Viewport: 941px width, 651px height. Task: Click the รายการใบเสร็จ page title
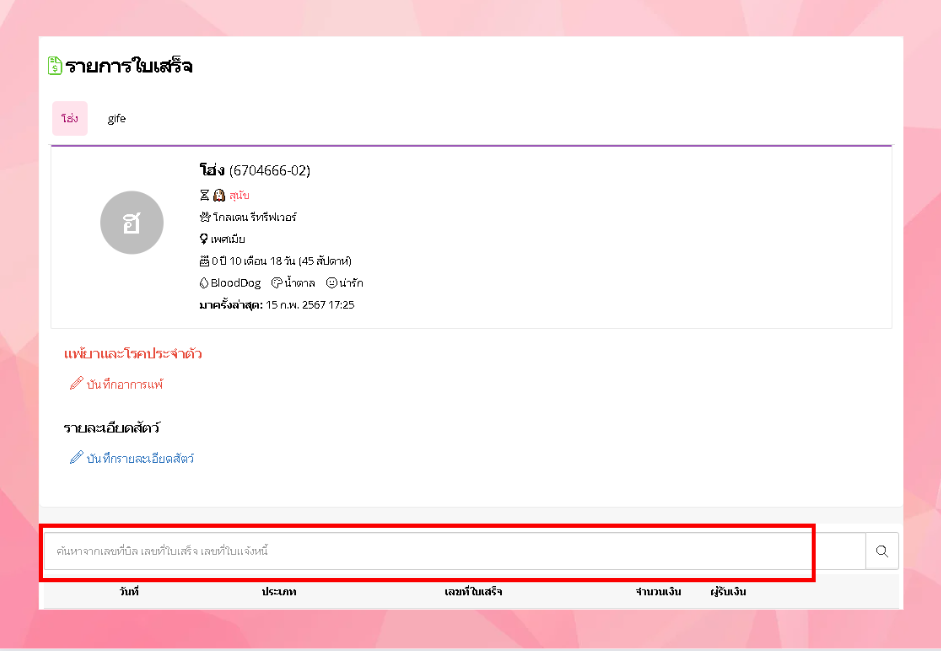coord(128,65)
